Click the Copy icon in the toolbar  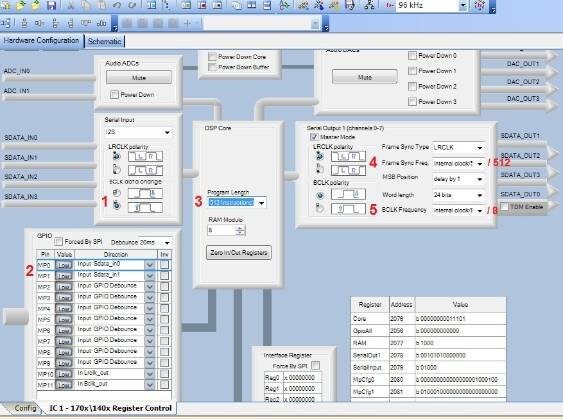coord(87,5)
